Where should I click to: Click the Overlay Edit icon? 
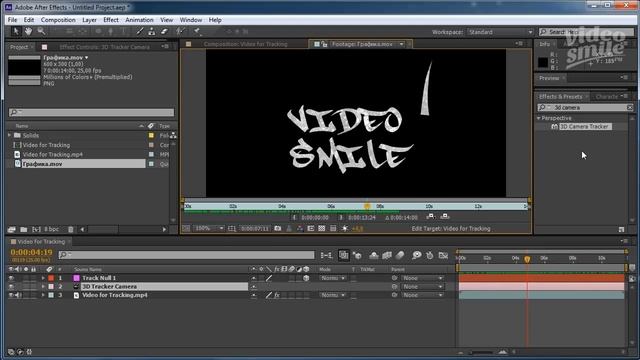[445, 216]
